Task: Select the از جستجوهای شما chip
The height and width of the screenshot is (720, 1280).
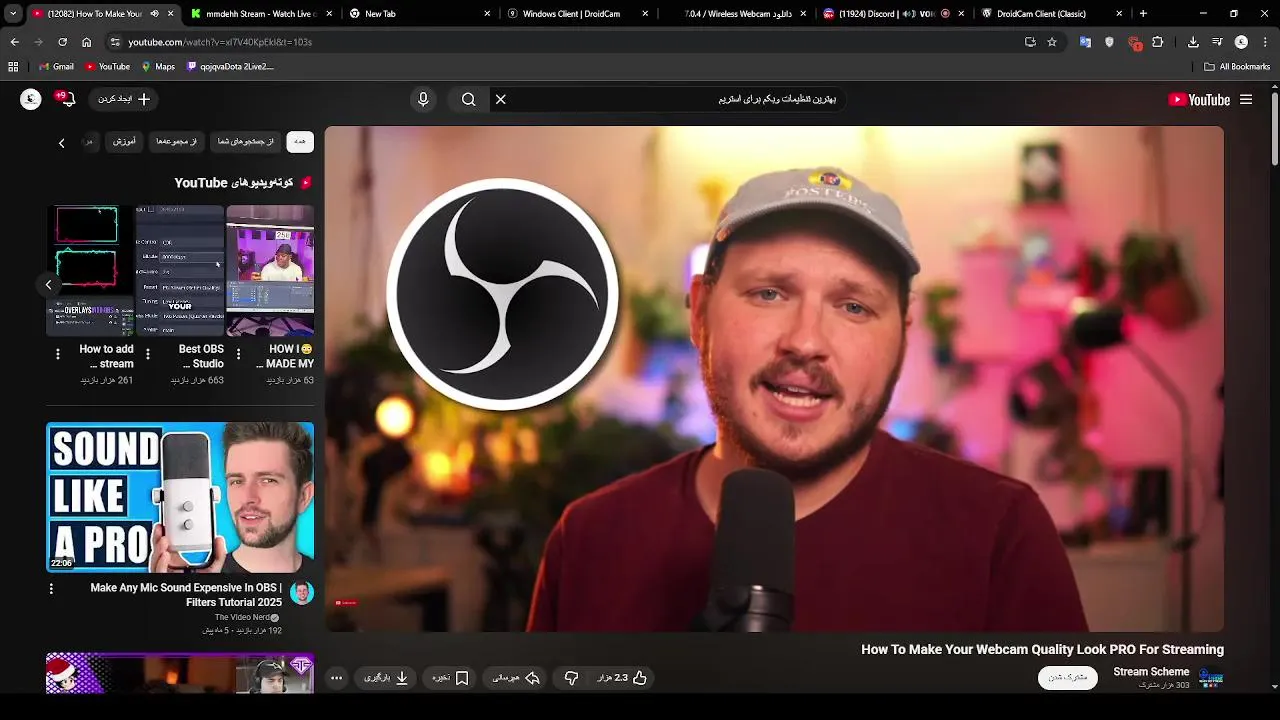Action: 245,142
